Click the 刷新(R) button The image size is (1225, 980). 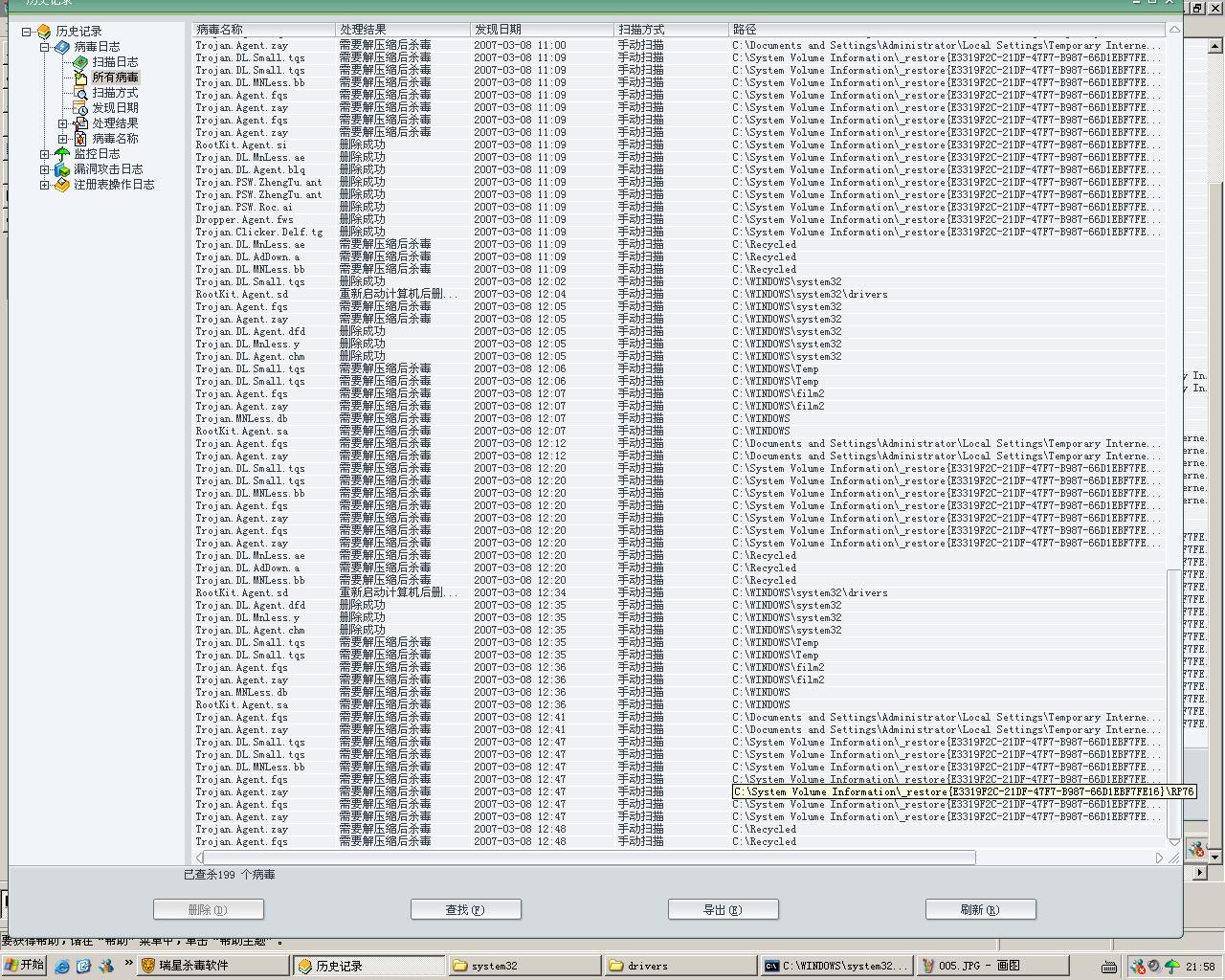[x=981, y=910]
